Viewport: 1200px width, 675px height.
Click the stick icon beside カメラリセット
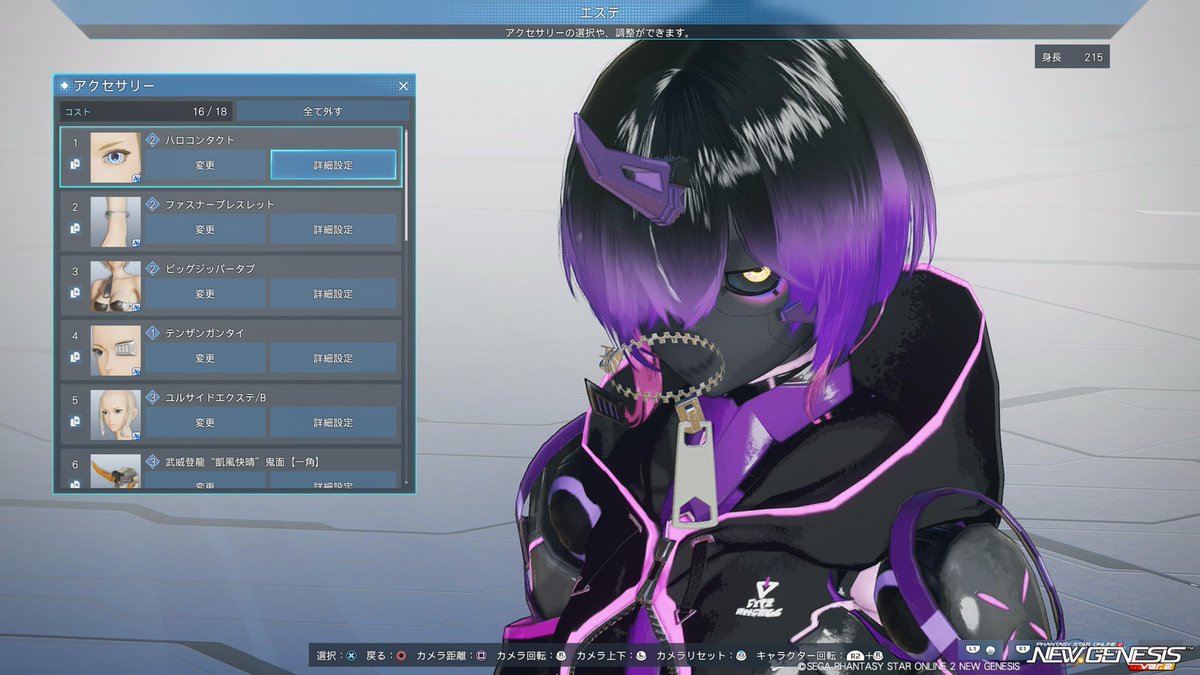741,656
